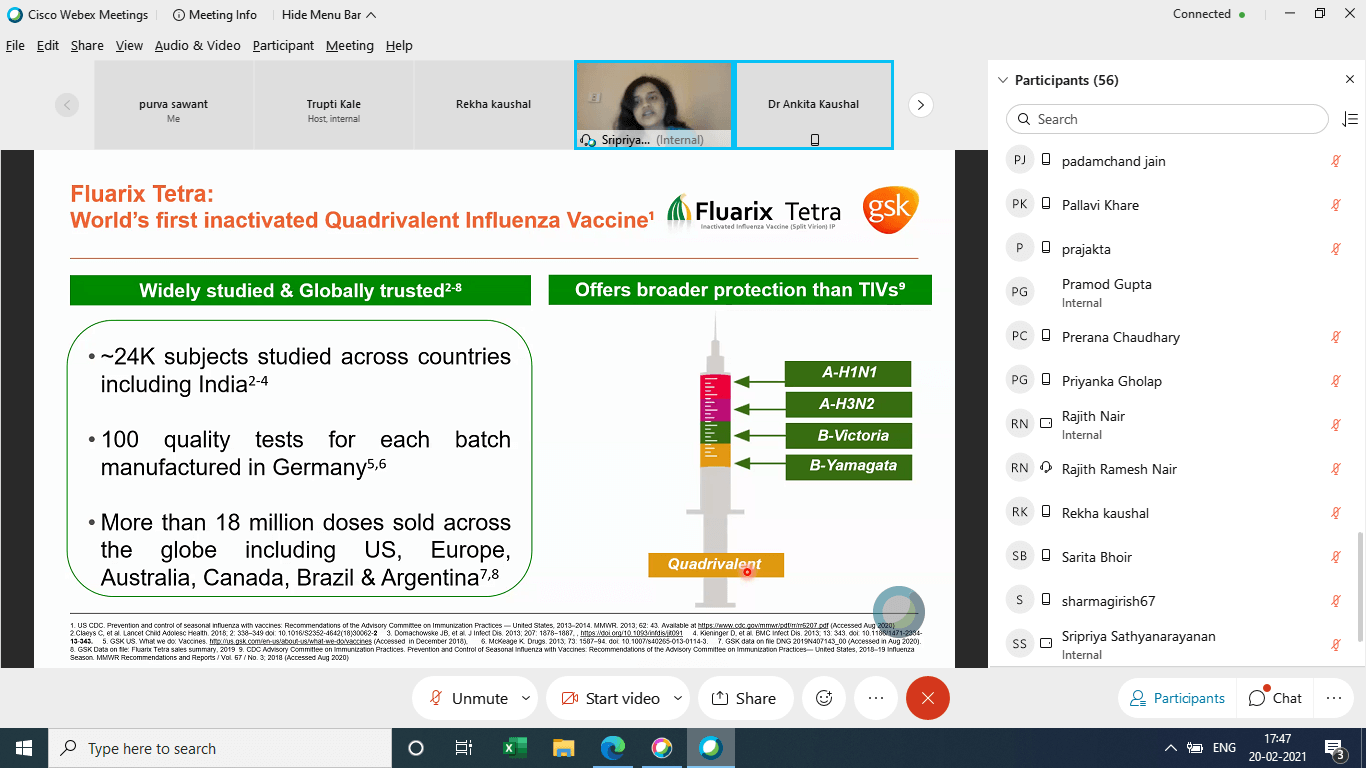Click muted mic icon for Priyanka Gholap
This screenshot has width=1366, height=768.
click(x=1335, y=381)
